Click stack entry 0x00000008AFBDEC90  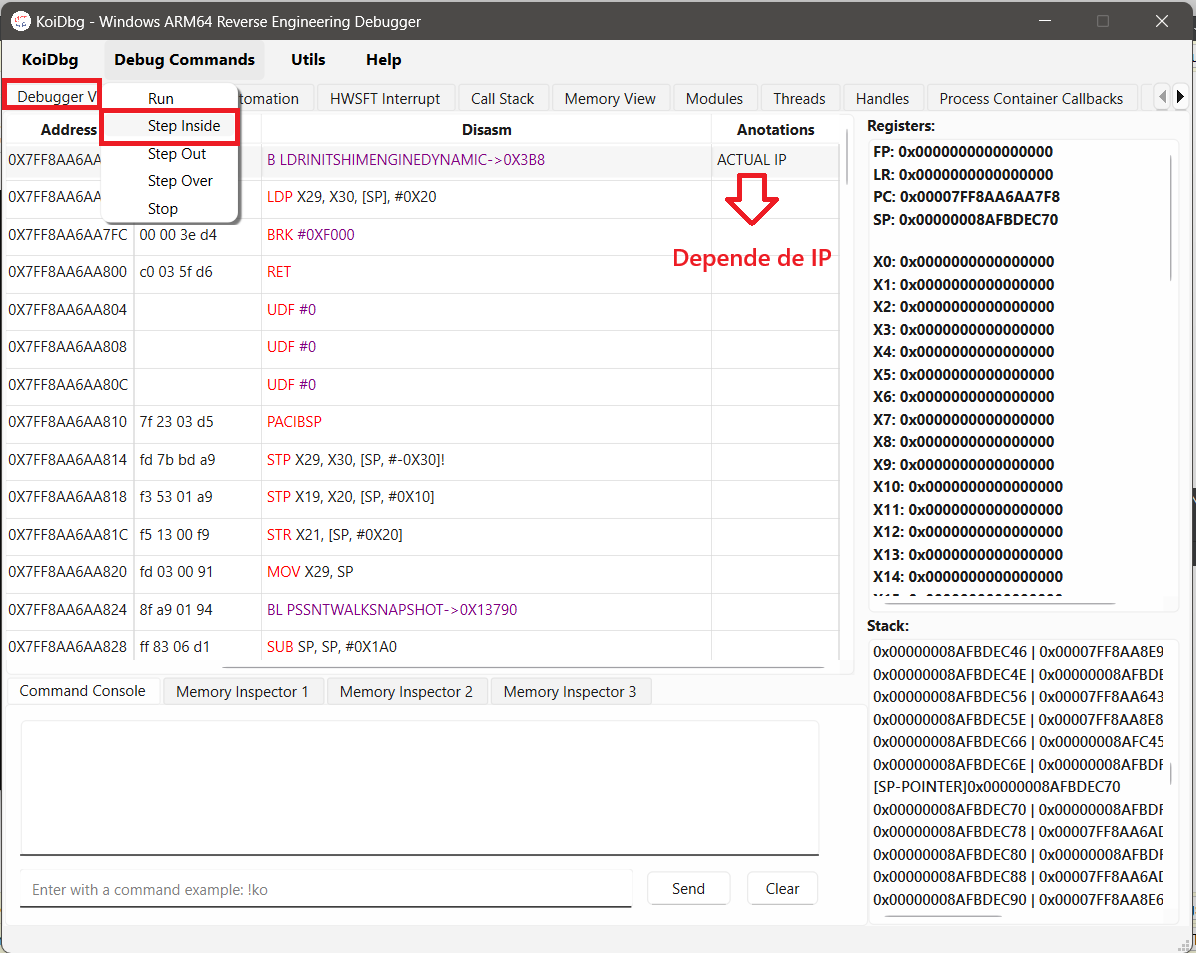pos(1018,900)
